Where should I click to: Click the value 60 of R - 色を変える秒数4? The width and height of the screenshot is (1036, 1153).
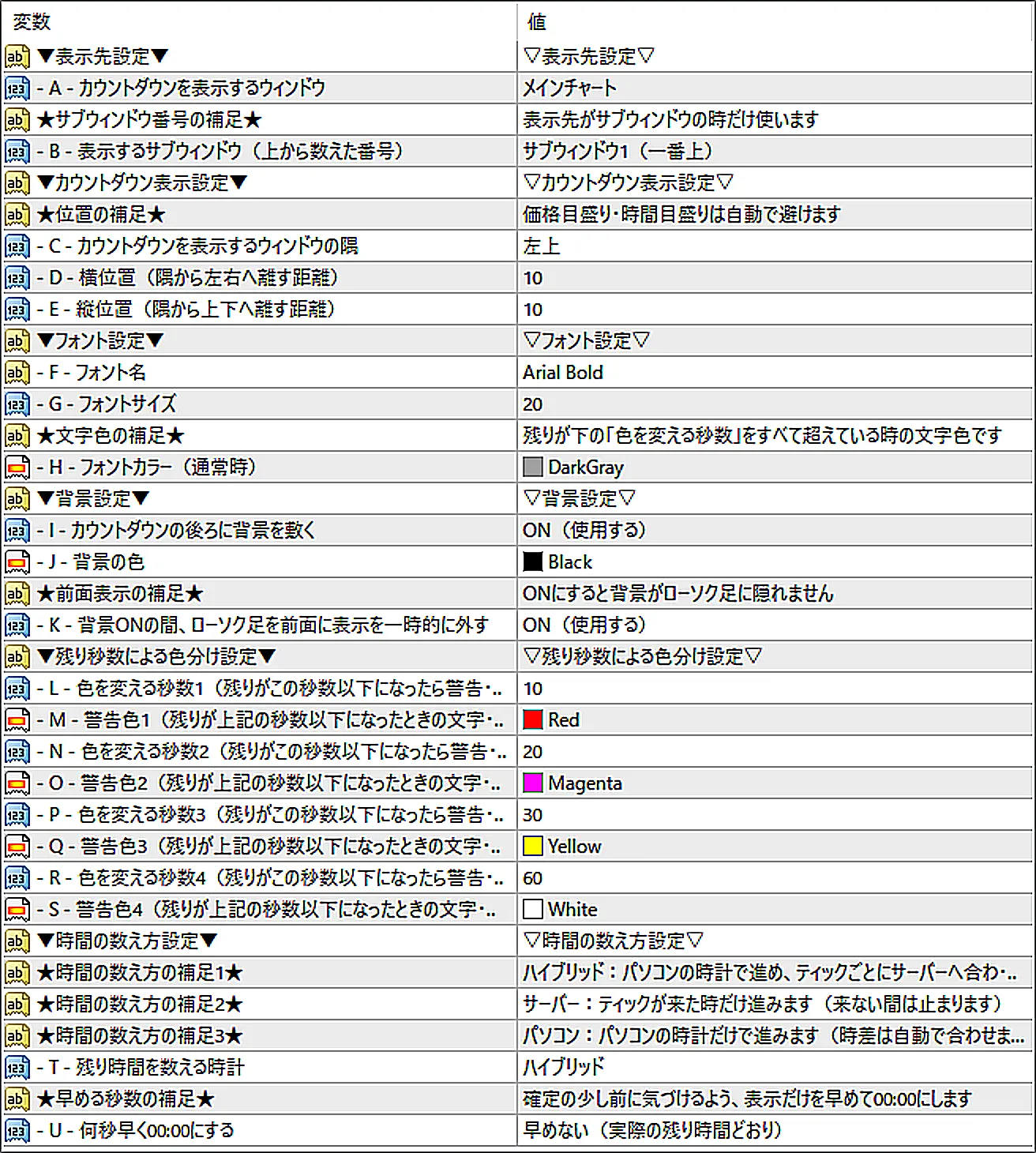(533, 878)
